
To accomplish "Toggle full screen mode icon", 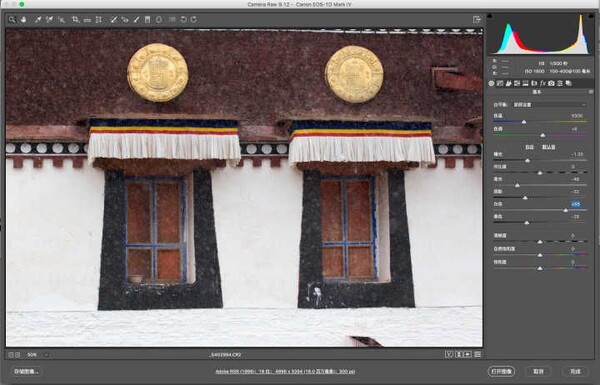I will (477, 19).
